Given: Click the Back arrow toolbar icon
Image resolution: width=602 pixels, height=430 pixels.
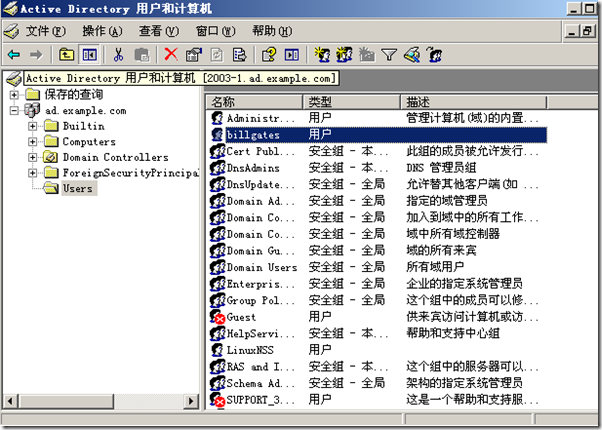Looking at the screenshot, I should (x=14, y=55).
